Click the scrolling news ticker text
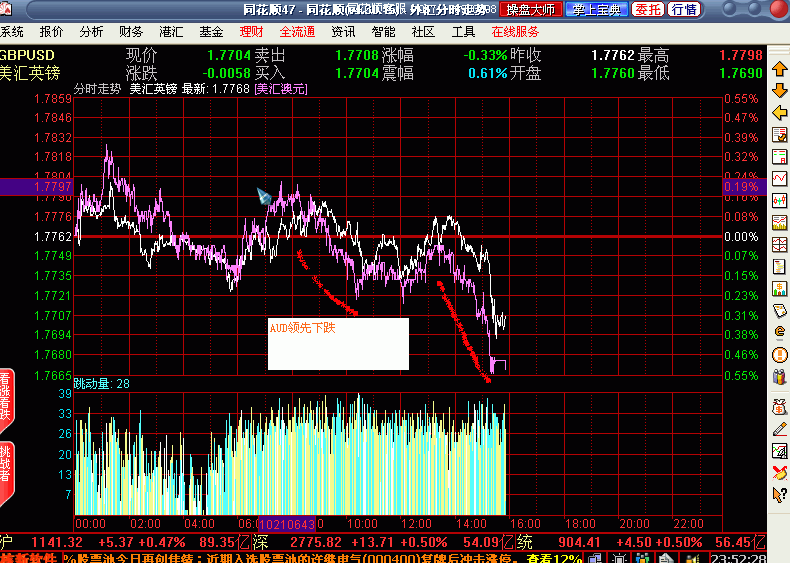The height and width of the screenshot is (563, 790). click(322, 558)
